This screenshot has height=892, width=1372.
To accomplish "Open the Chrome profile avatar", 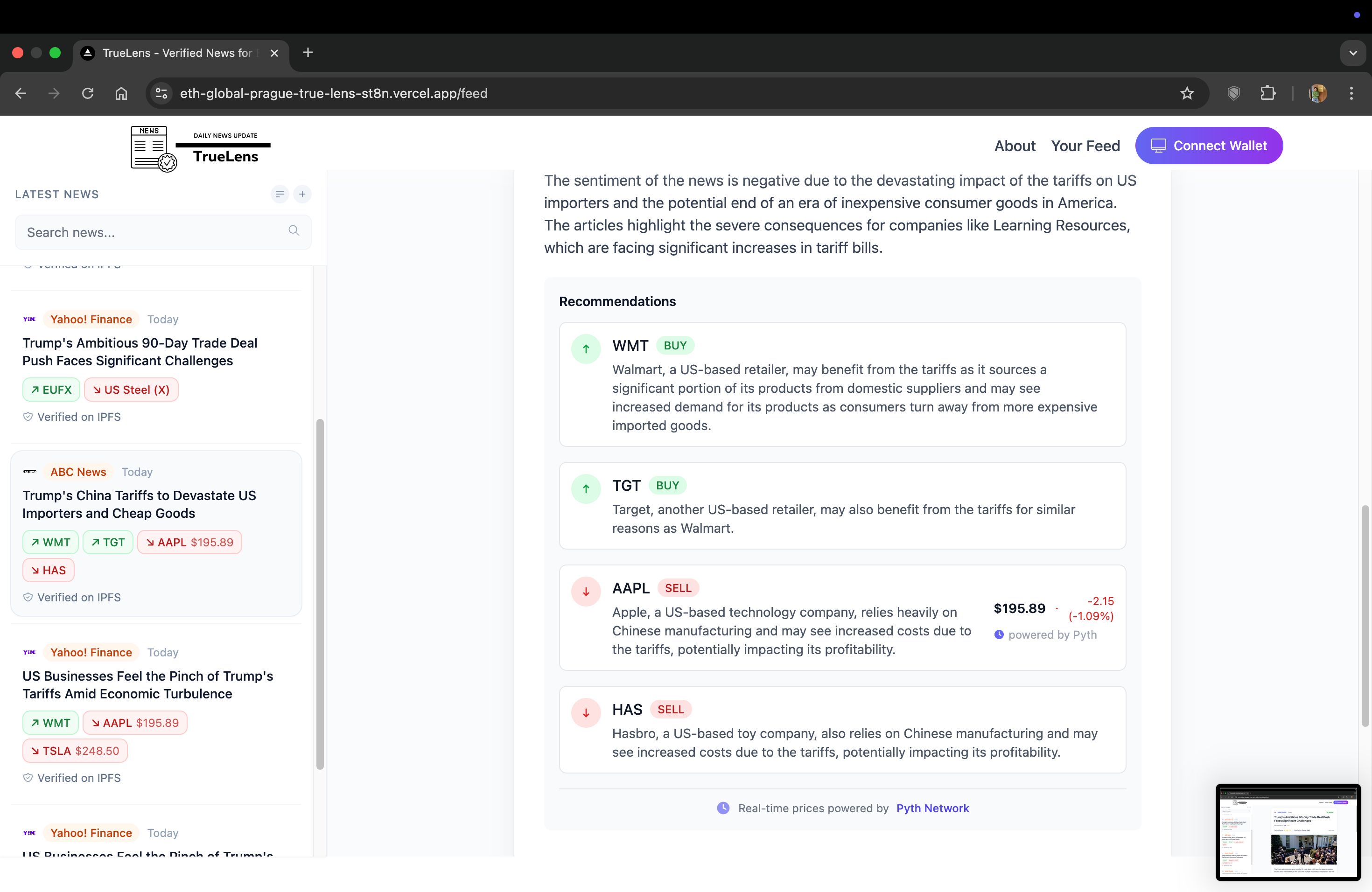I will 1318,93.
